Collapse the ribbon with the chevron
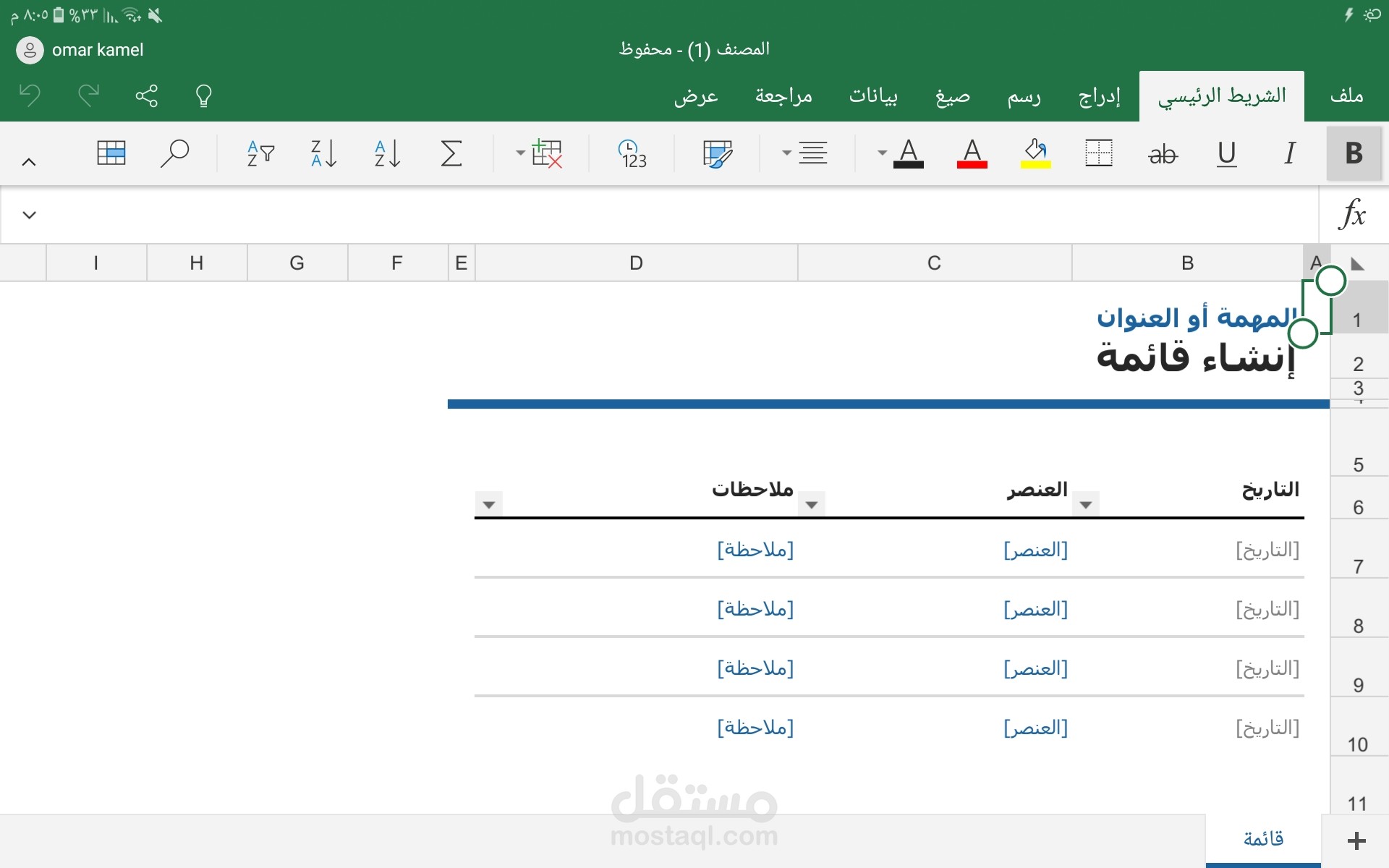 point(29,162)
